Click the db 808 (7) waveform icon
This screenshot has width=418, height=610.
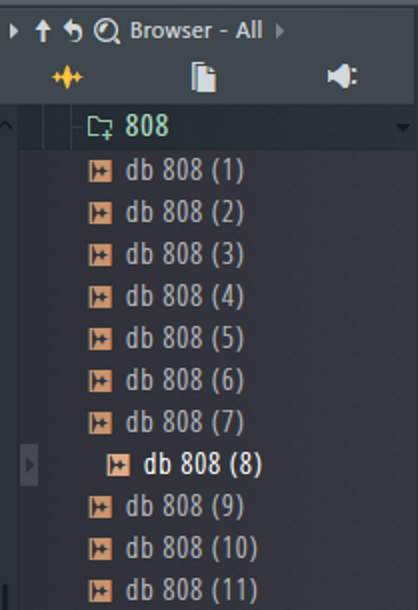tap(100, 423)
